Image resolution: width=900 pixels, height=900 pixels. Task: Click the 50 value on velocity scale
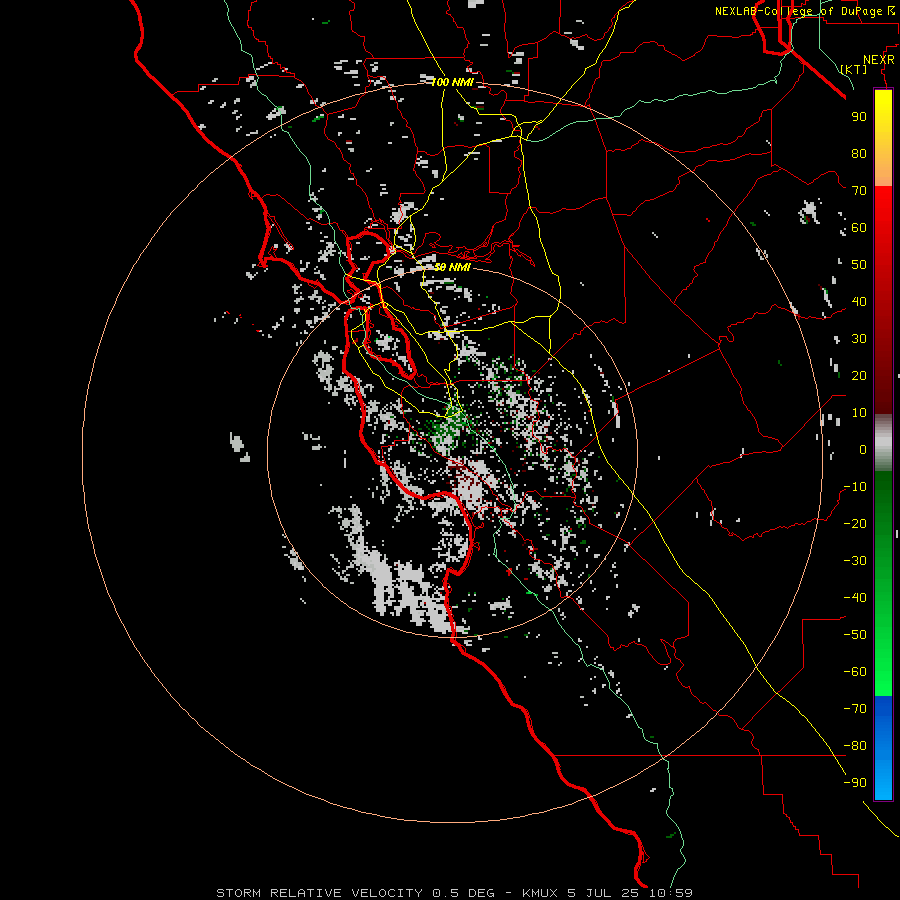tap(859, 265)
